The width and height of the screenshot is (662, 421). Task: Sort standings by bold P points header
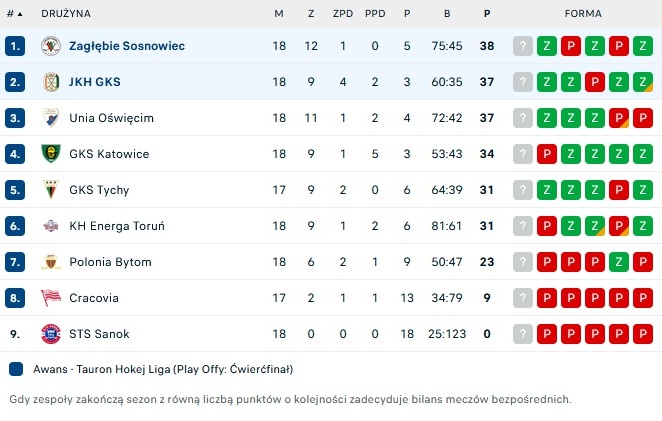tap(487, 14)
